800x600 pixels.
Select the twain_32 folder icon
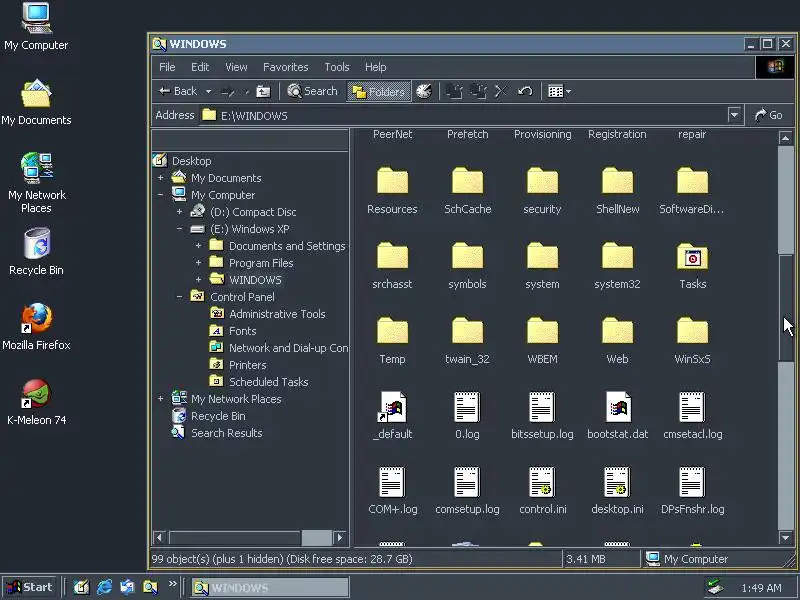click(467, 331)
